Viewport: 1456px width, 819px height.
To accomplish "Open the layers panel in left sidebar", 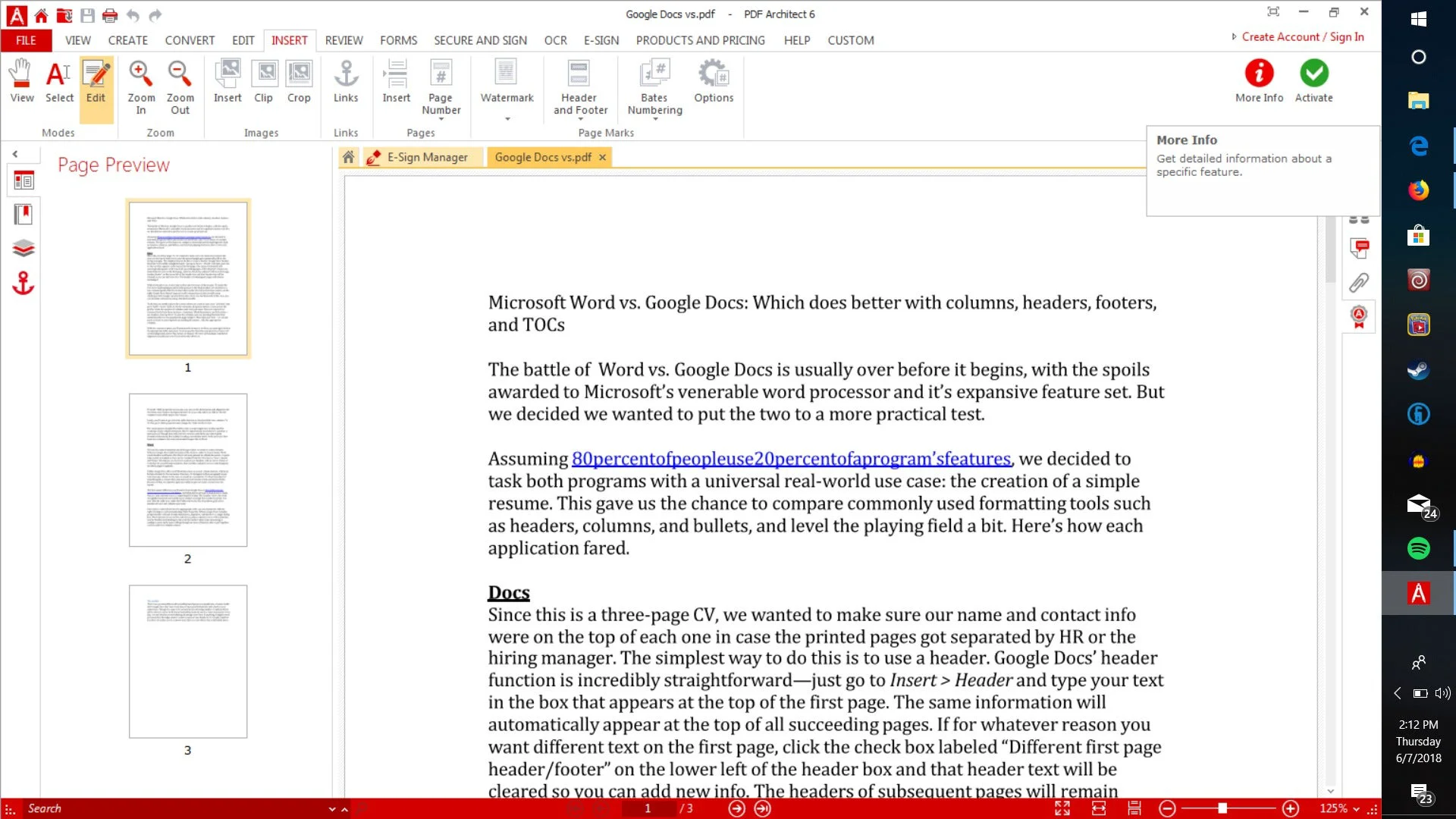I will (x=24, y=249).
